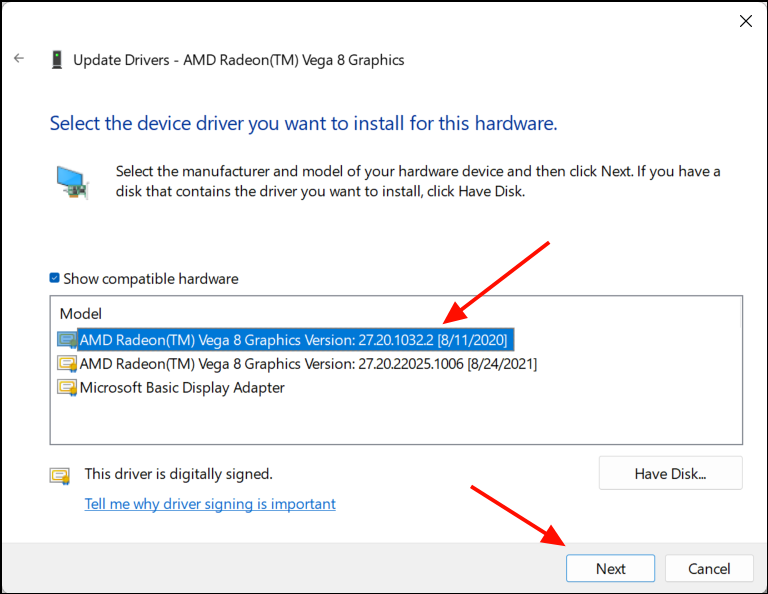Uncheck Show compatible hardware
This screenshot has height=594, width=768.
tap(54, 278)
